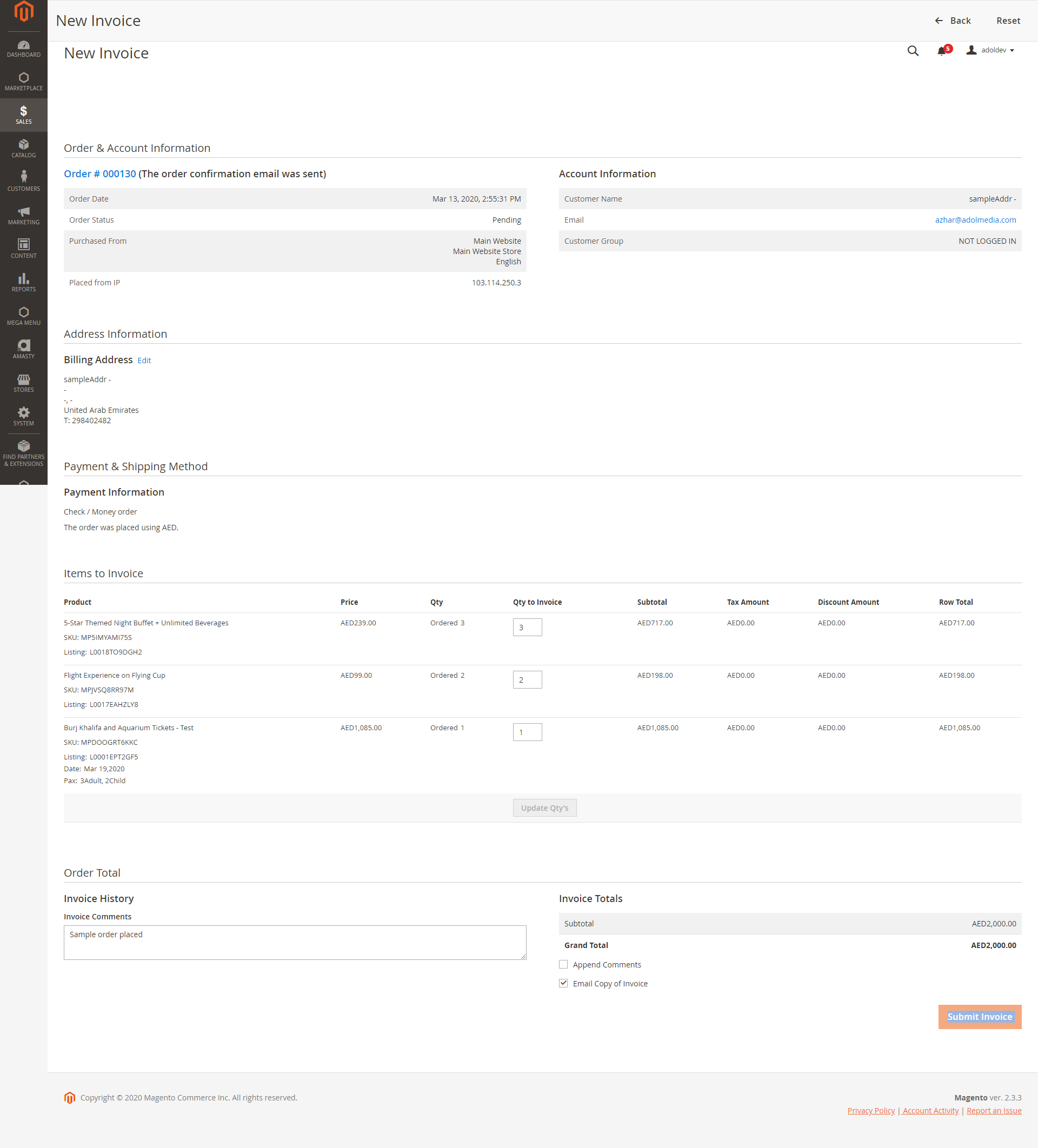Viewport: 1038px width, 1148px height.
Task: Click the Resizer corner of Invoice Comments
Action: pos(523,957)
